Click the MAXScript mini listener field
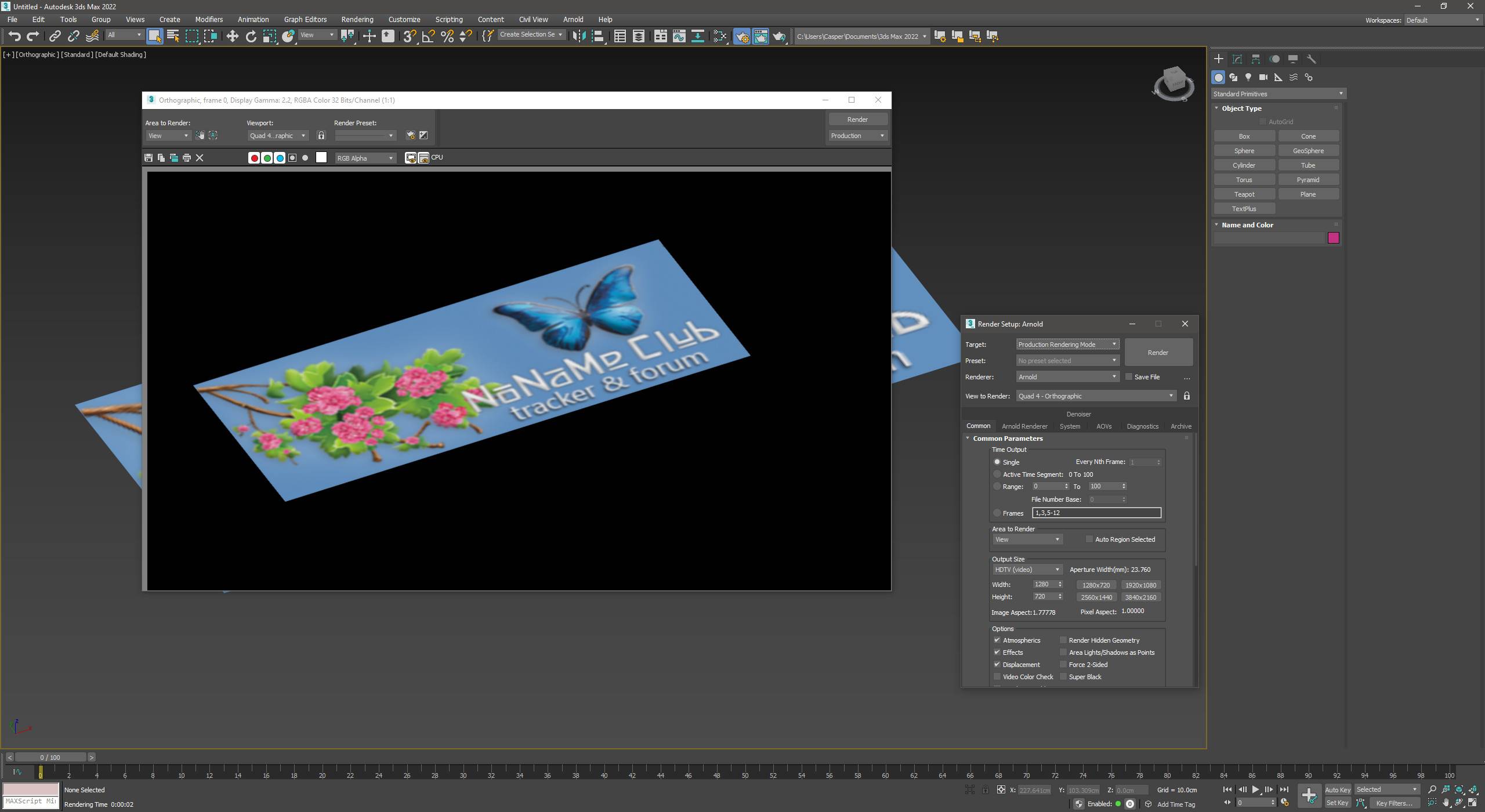Screen dimensions: 1485x812 pyautogui.click(x=31, y=802)
